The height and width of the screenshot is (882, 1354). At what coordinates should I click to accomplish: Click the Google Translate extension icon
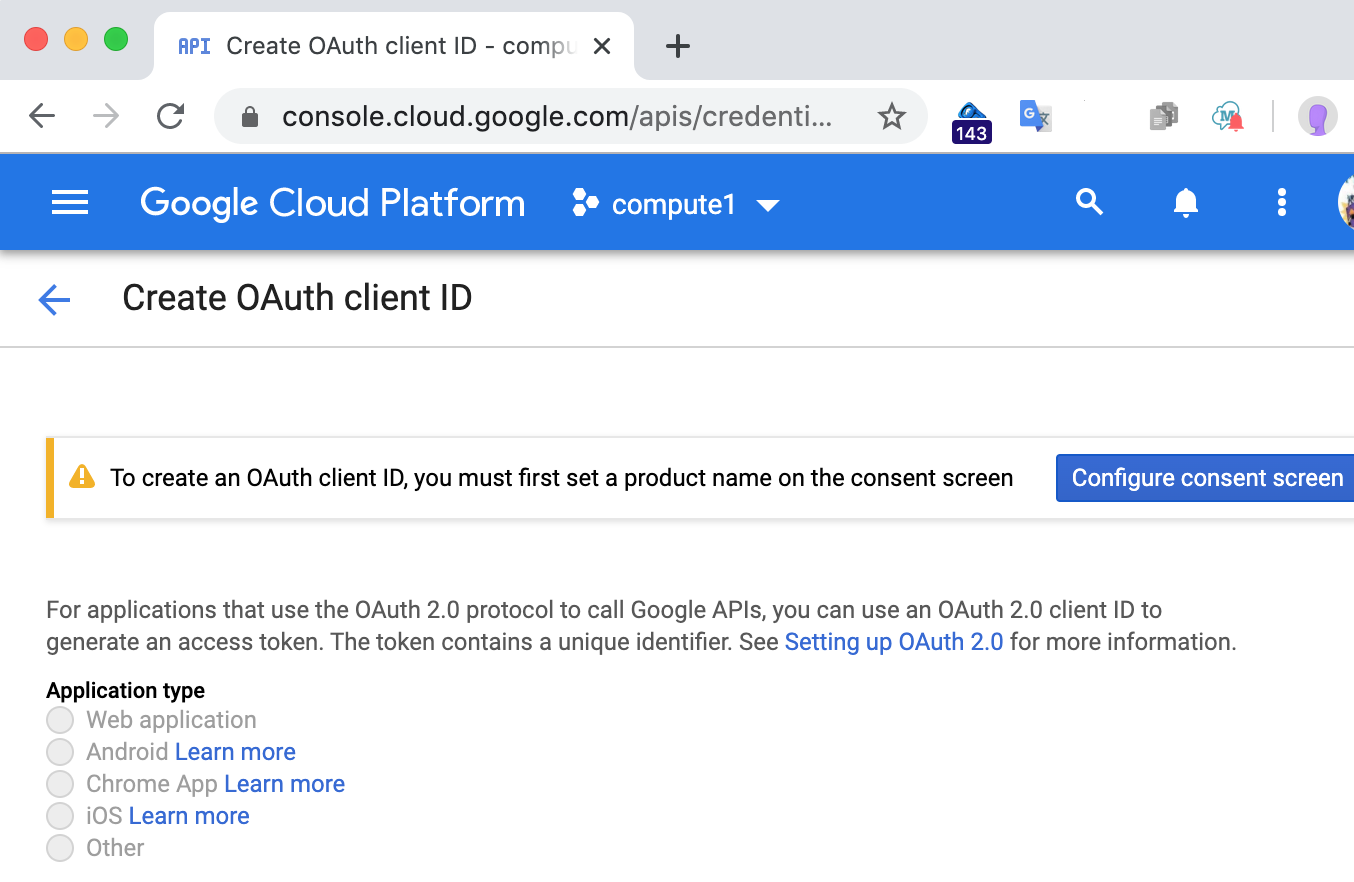(x=1035, y=117)
